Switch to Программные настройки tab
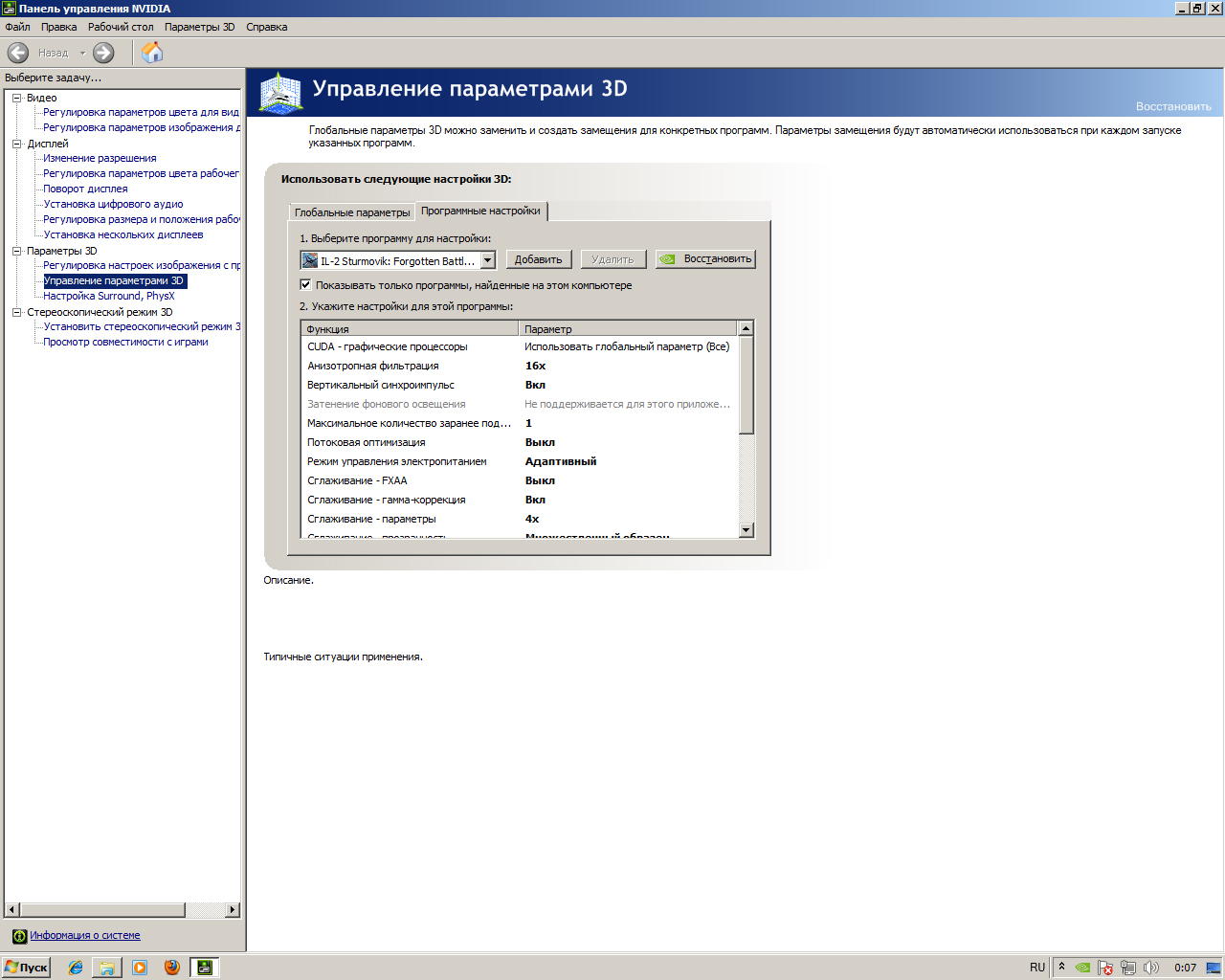 tap(480, 211)
